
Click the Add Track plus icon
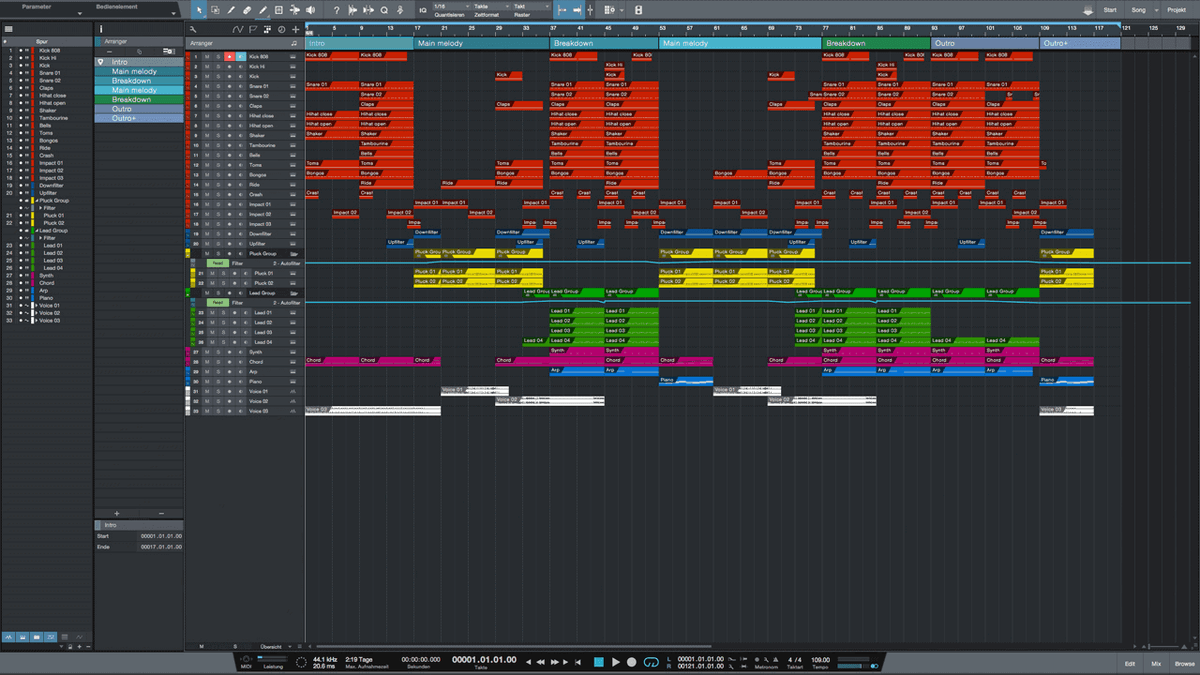tap(296, 30)
